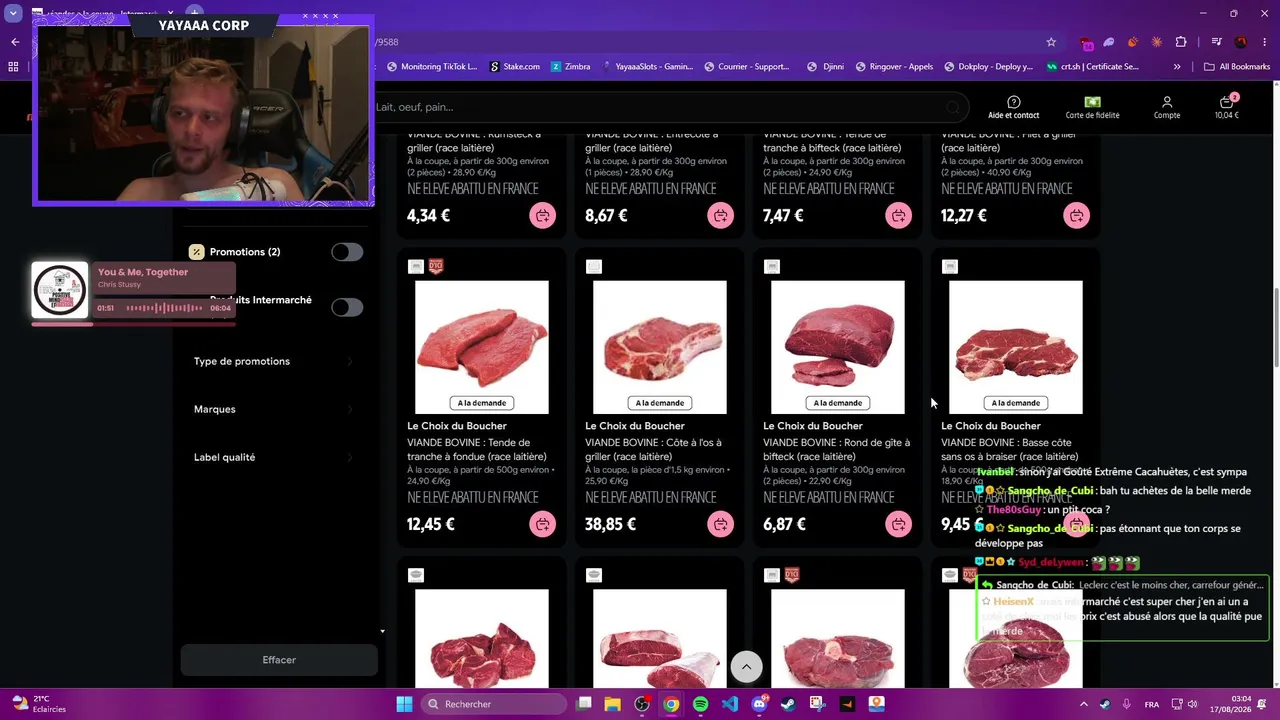Click the Effacer button to clear filters
The width and height of the screenshot is (1280, 720).
[x=279, y=660]
